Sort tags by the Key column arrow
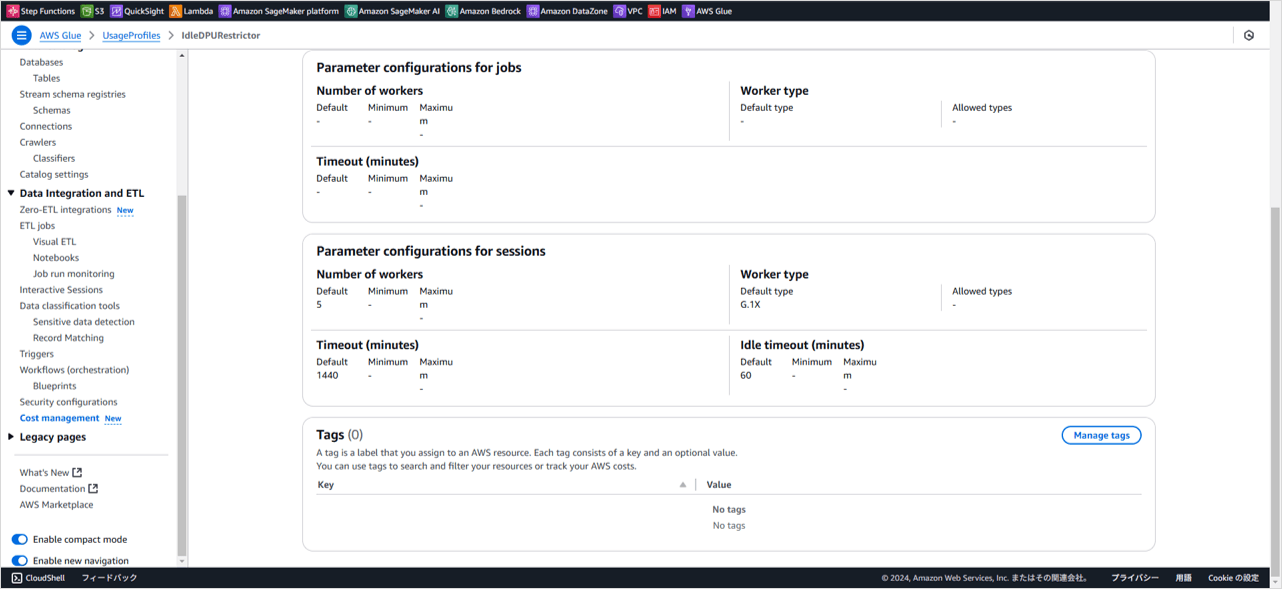The width and height of the screenshot is (1282, 589). [x=683, y=485]
